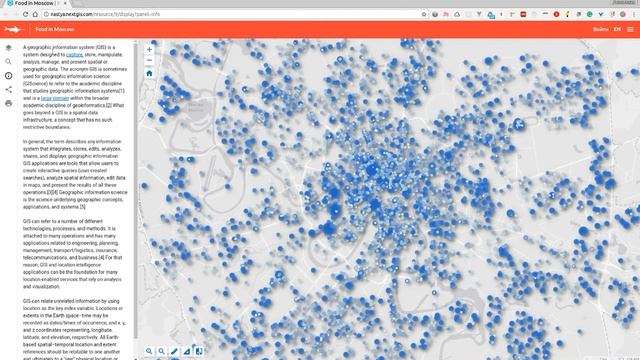Image resolution: width=640 pixels, height=360 pixels.
Task: Click the description panel vertical scrollbar
Action: click(x=136, y=191)
